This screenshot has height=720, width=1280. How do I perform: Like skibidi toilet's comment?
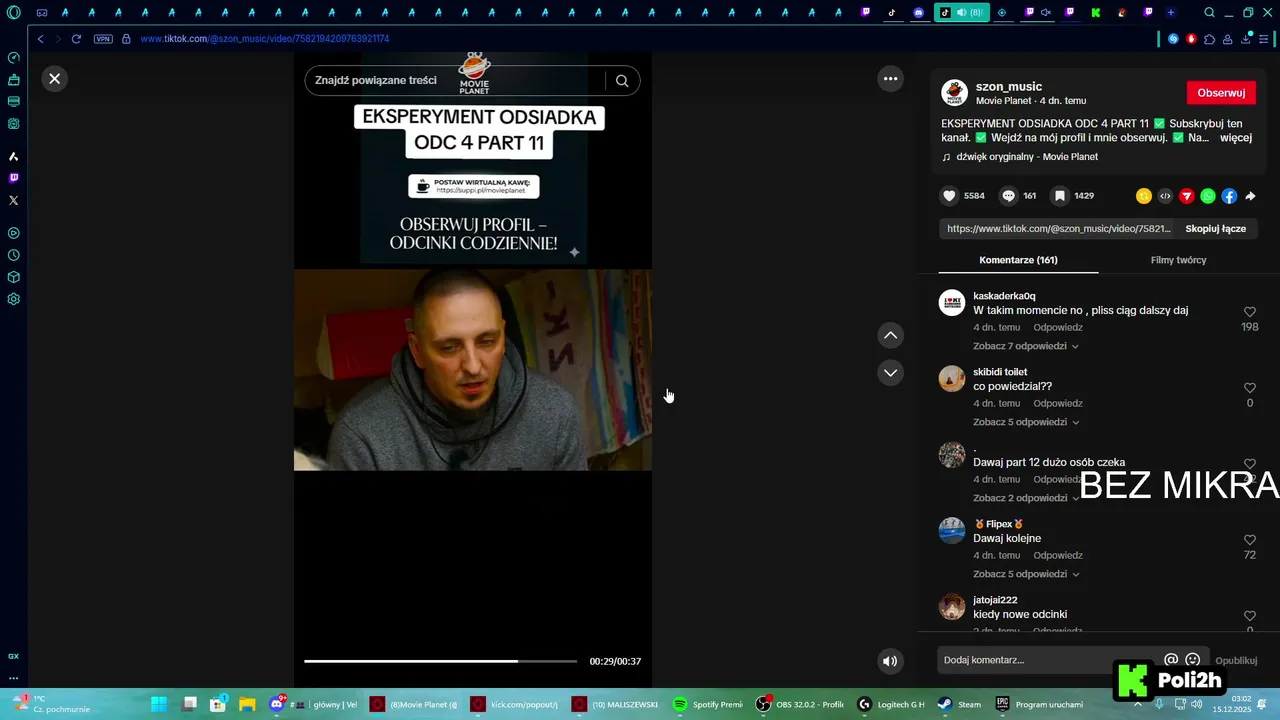point(1250,388)
